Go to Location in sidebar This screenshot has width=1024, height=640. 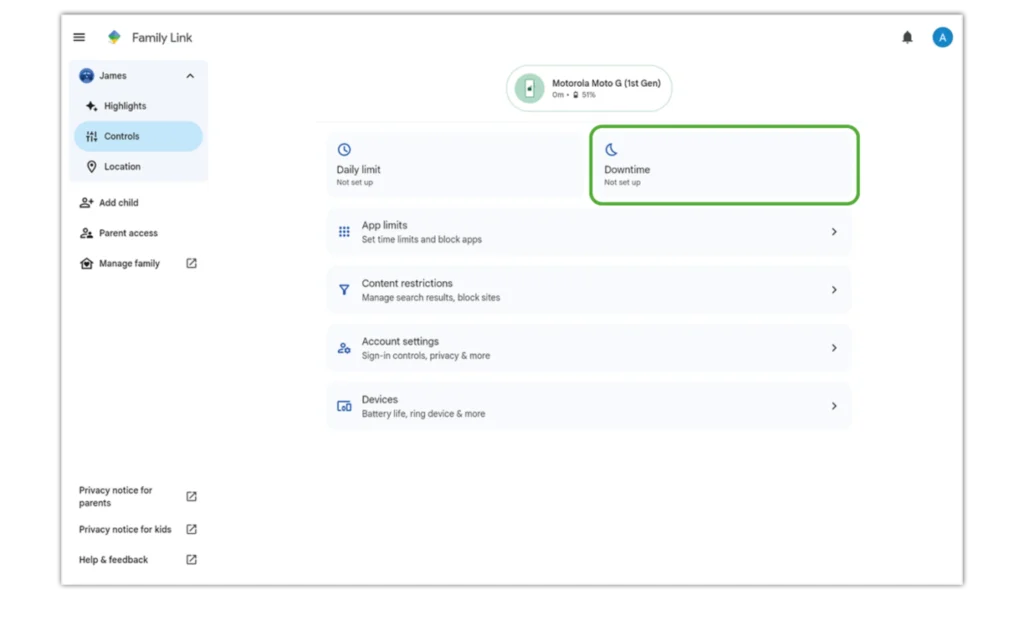point(138,167)
